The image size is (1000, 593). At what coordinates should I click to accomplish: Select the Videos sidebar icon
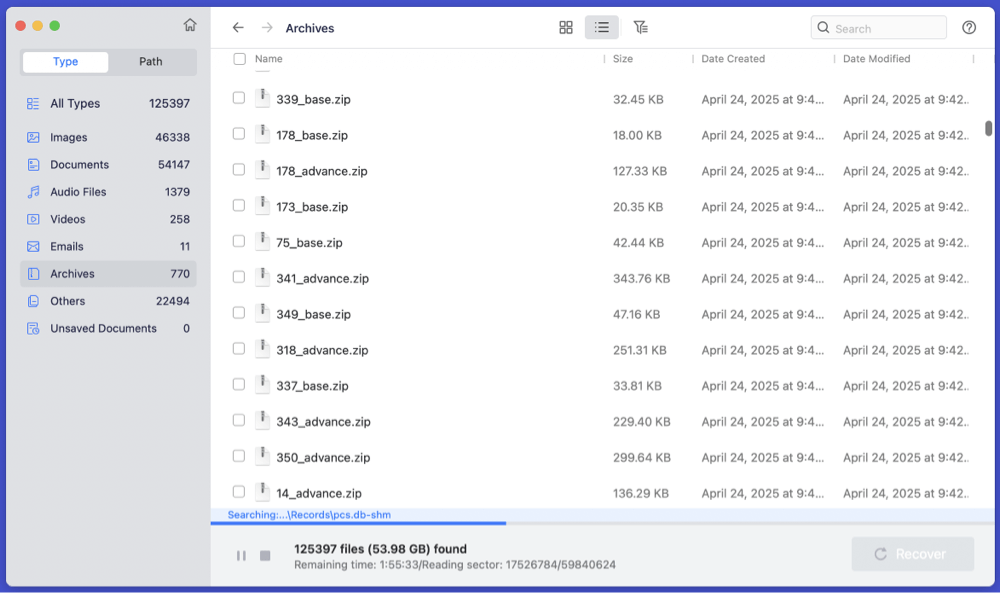click(33, 218)
